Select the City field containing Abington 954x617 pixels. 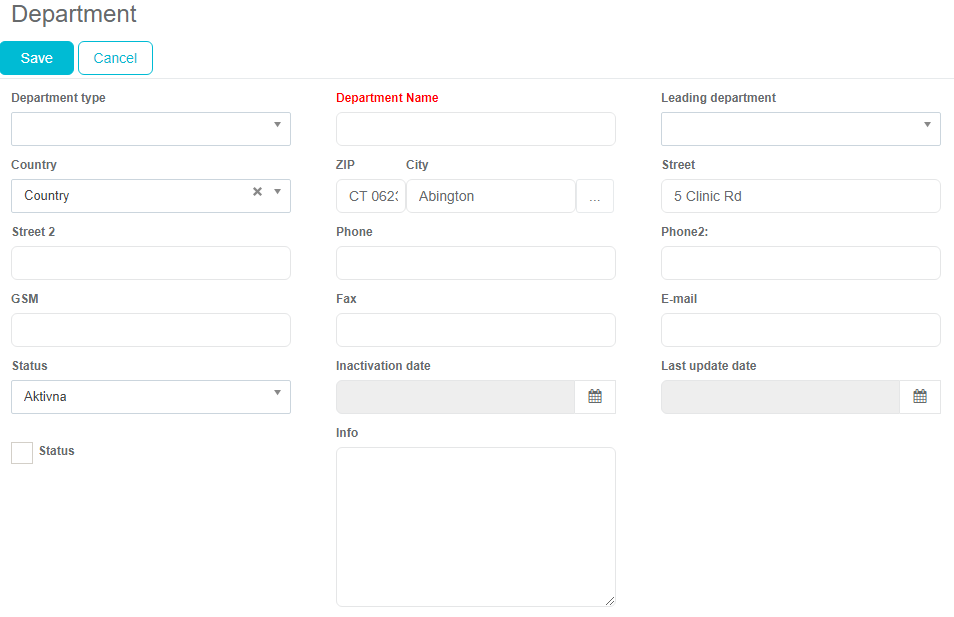(x=490, y=197)
